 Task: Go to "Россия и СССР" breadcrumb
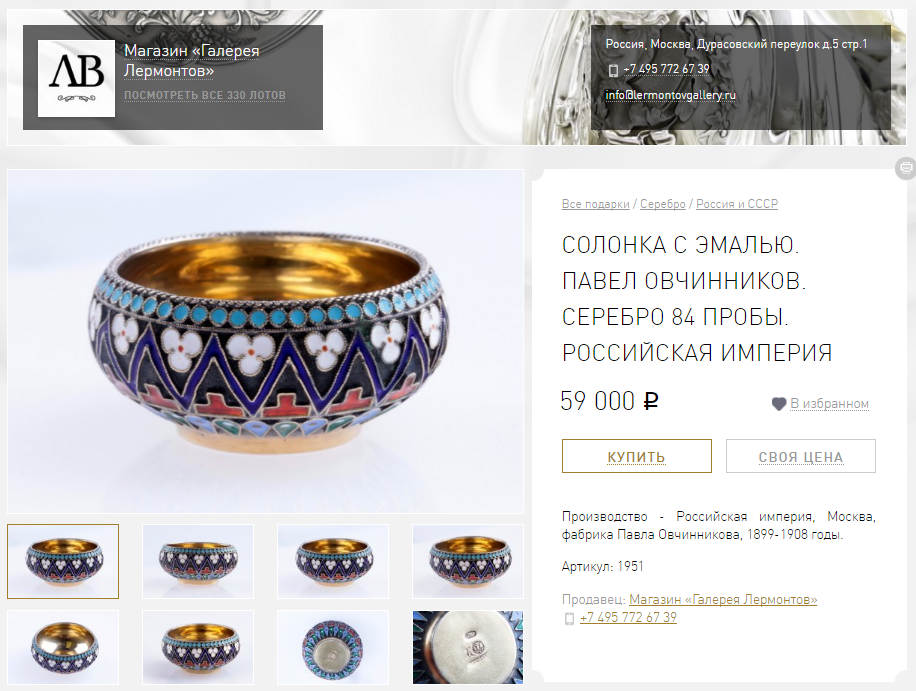[737, 204]
